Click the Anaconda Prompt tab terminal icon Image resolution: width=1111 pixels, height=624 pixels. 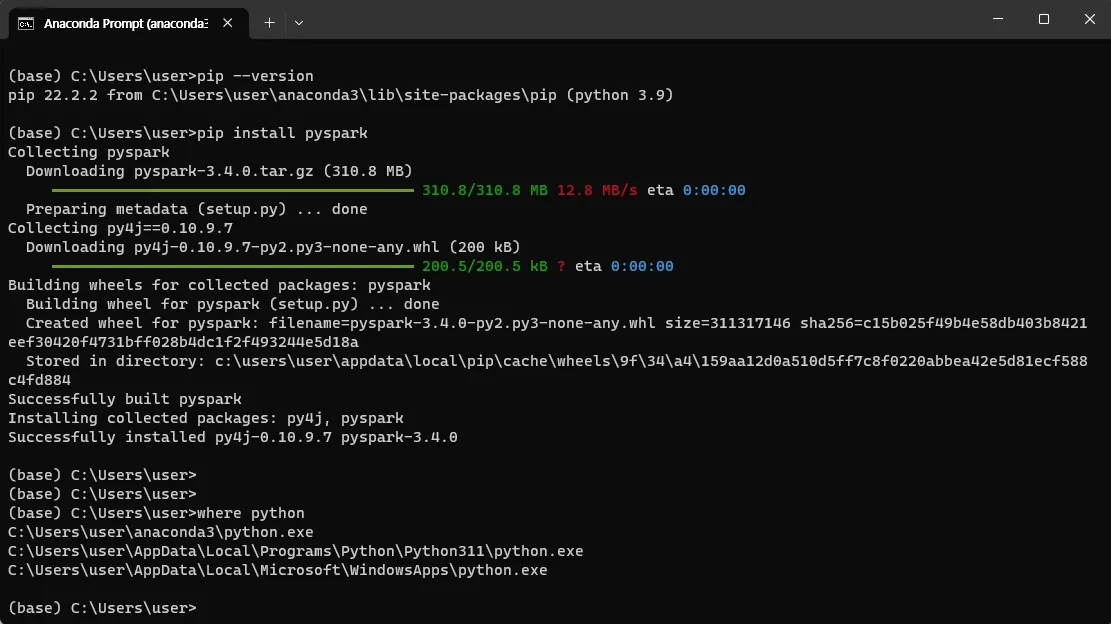coord(26,22)
